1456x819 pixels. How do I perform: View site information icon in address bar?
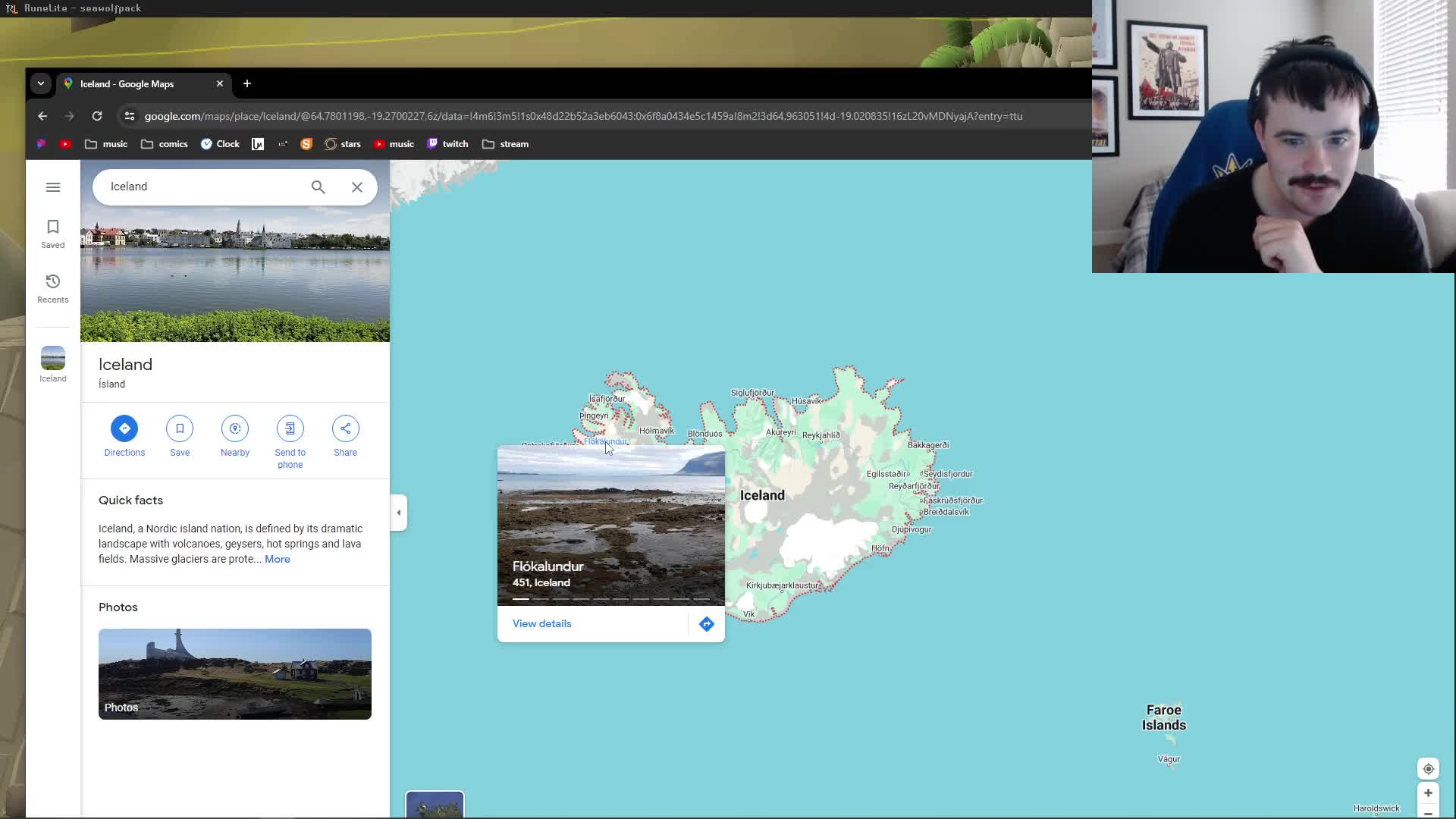(x=130, y=116)
